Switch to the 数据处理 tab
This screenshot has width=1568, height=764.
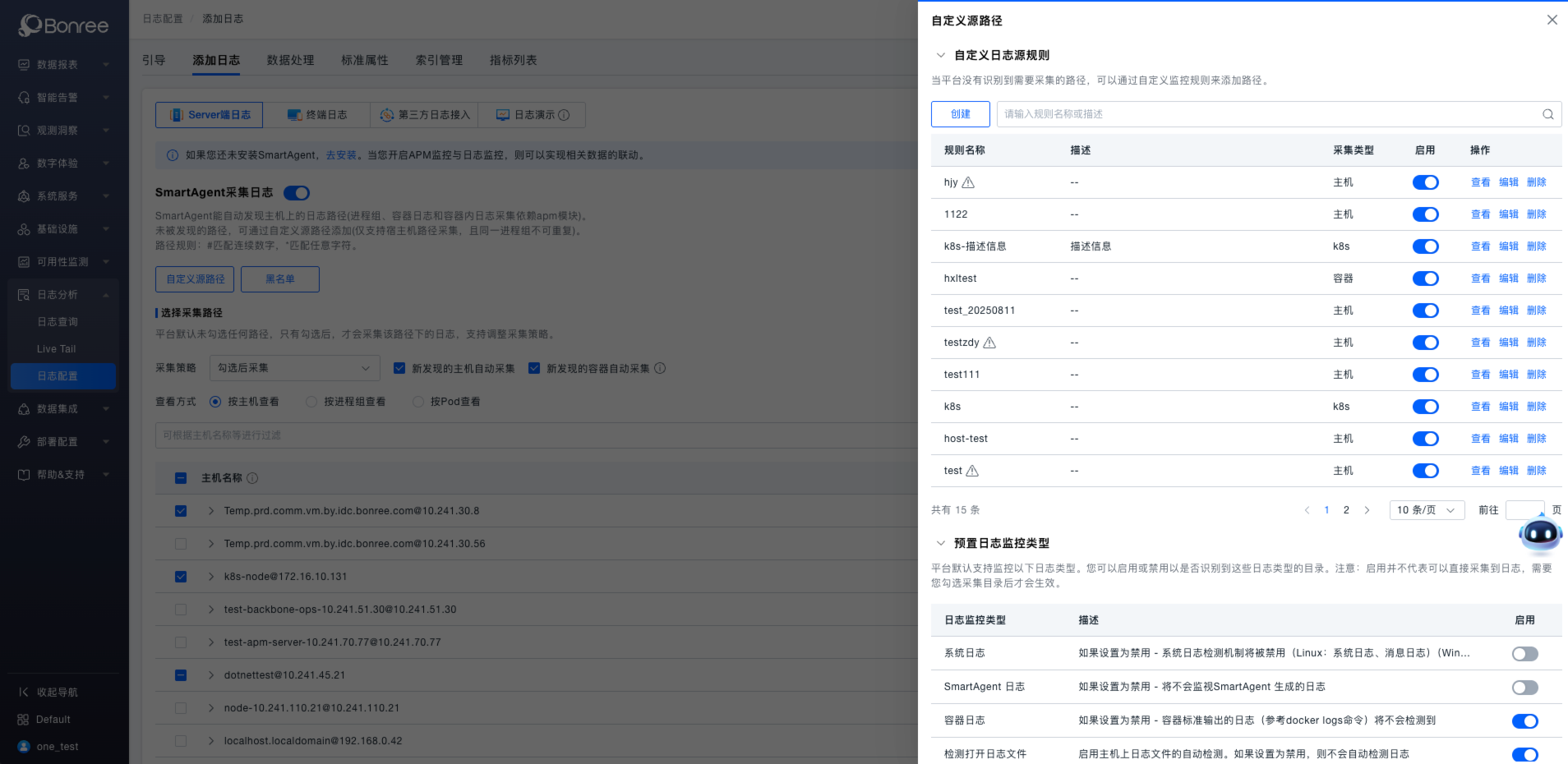tap(290, 59)
